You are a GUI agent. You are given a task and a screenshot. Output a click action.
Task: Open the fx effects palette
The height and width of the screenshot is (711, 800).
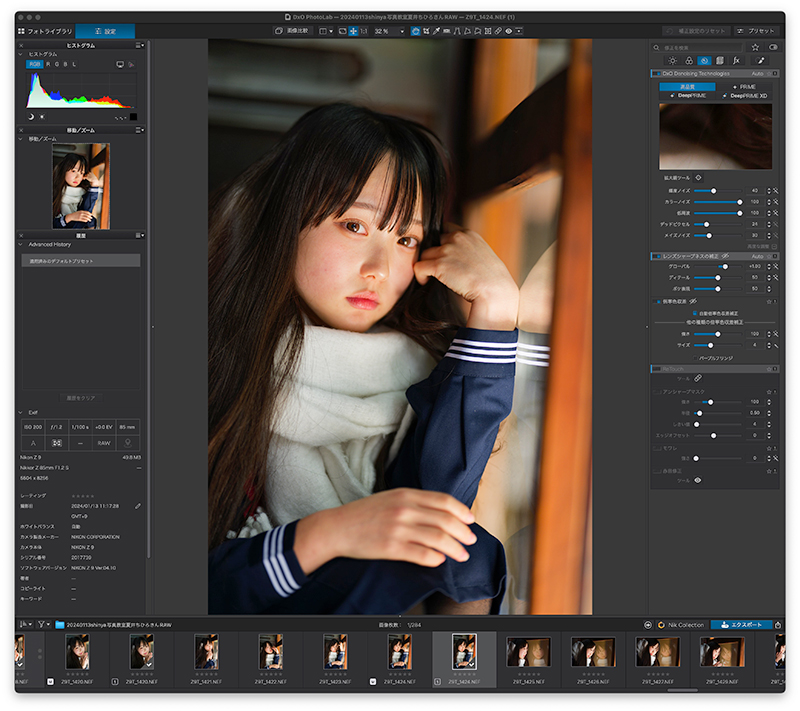point(736,61)
